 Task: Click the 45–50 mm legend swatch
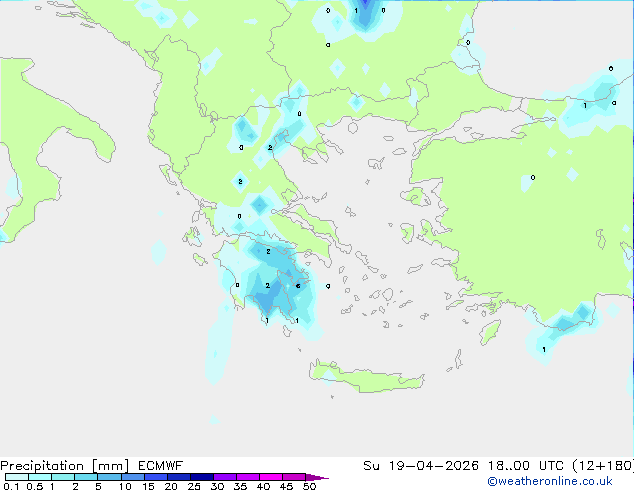[x=294, y=477]
